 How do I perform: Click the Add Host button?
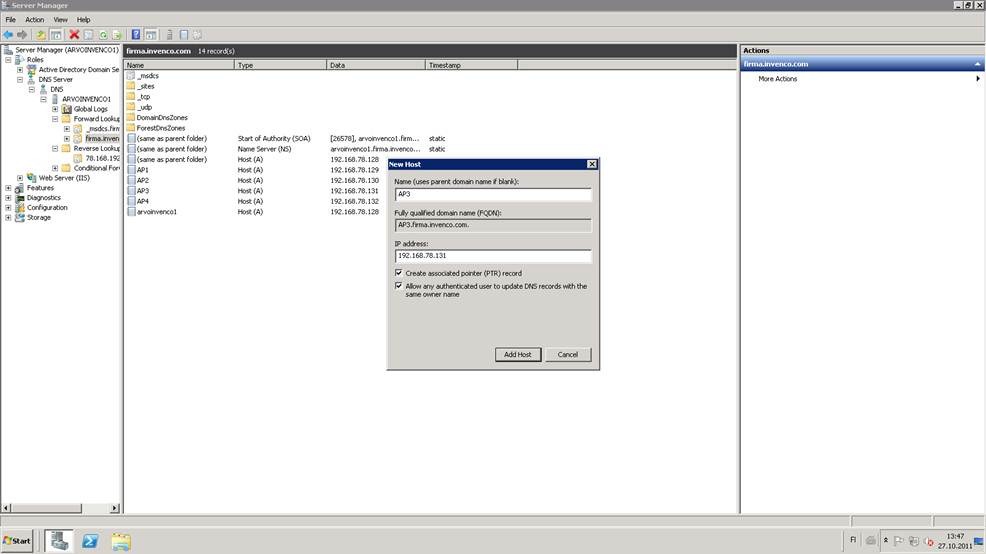[x=518, y=354]
